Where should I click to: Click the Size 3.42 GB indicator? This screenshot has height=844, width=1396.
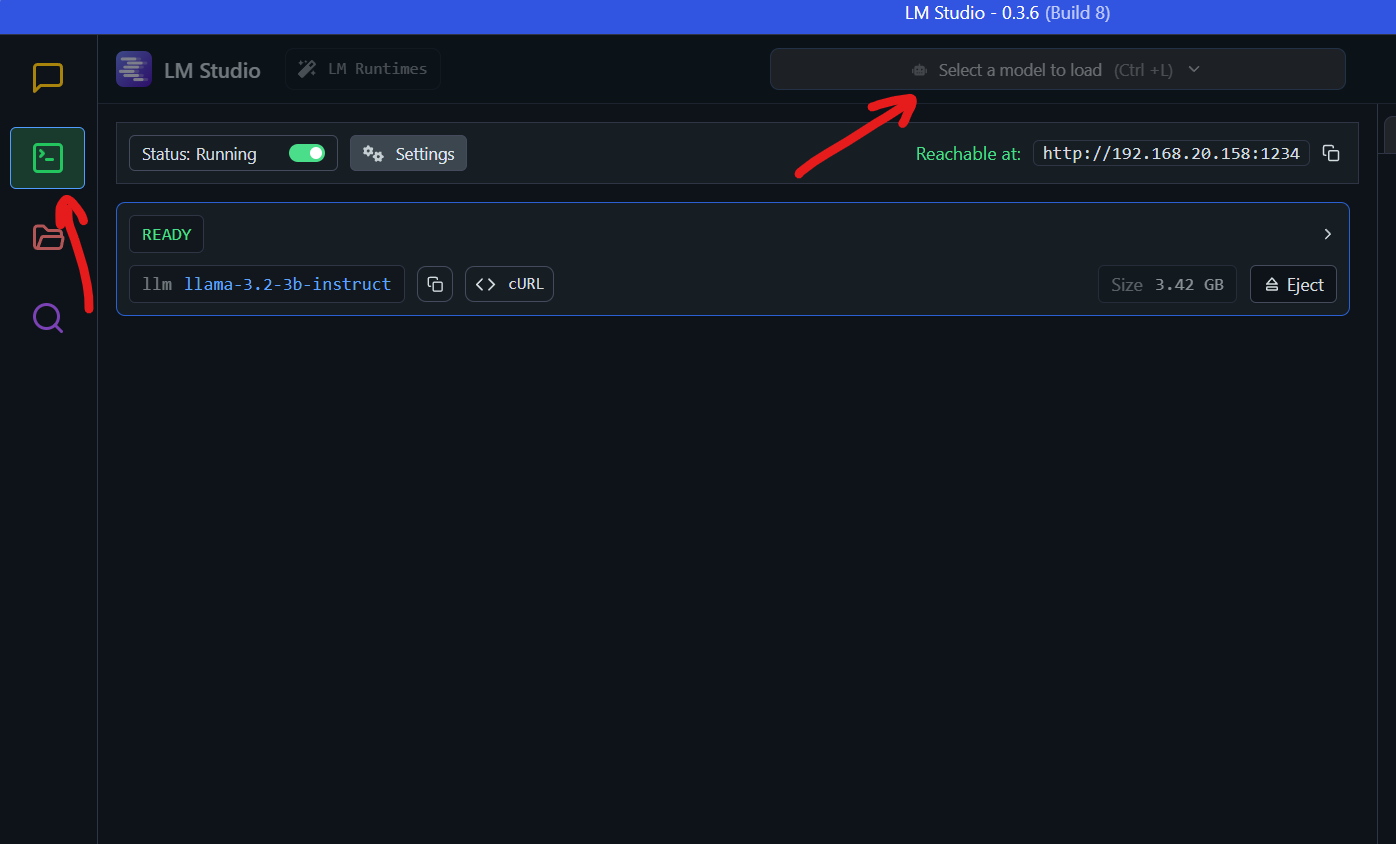pyautogui.click(x=1167, y=284)
